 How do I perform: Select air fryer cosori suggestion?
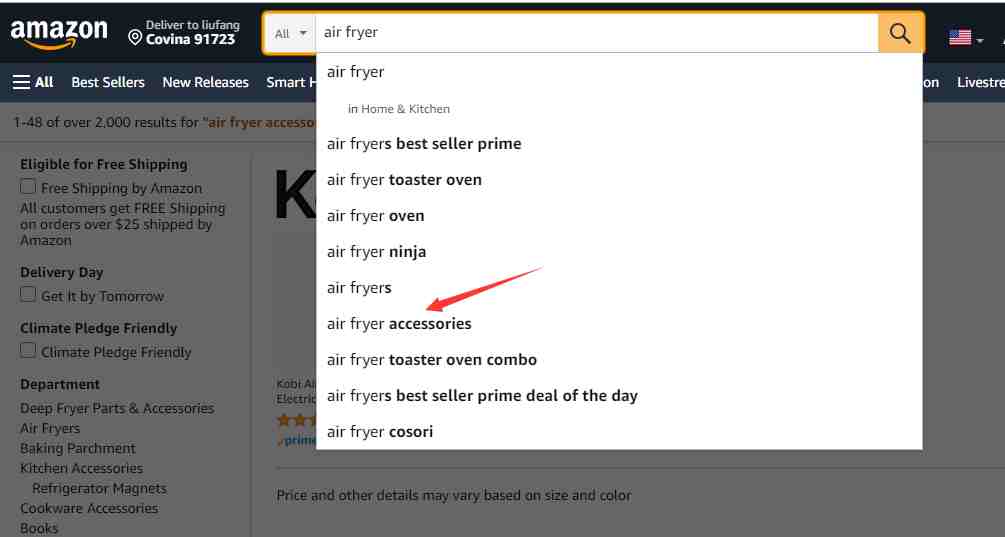[379, 431]
